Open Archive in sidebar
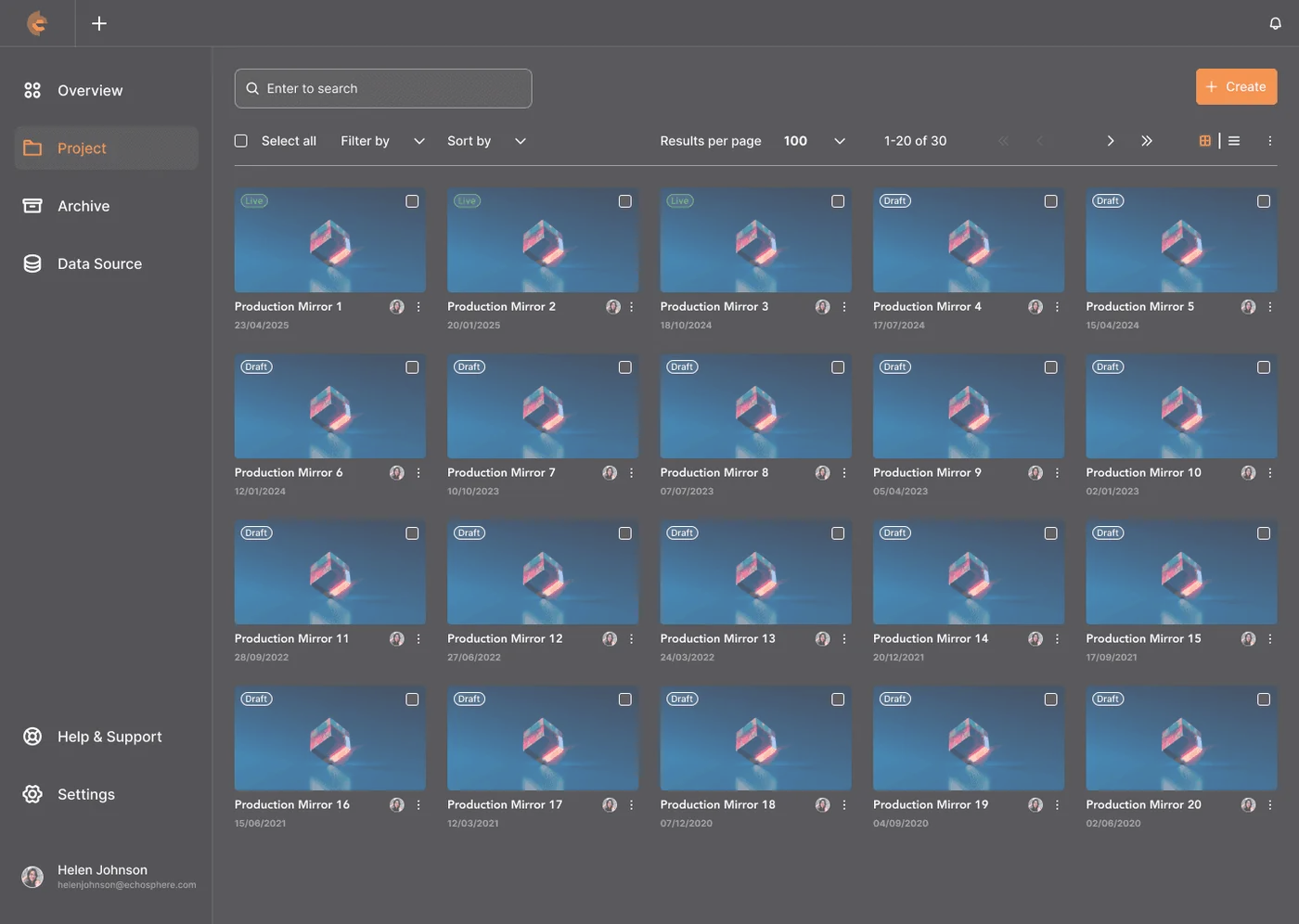The width and height of the screenshot is (1299, 924). 107,206
